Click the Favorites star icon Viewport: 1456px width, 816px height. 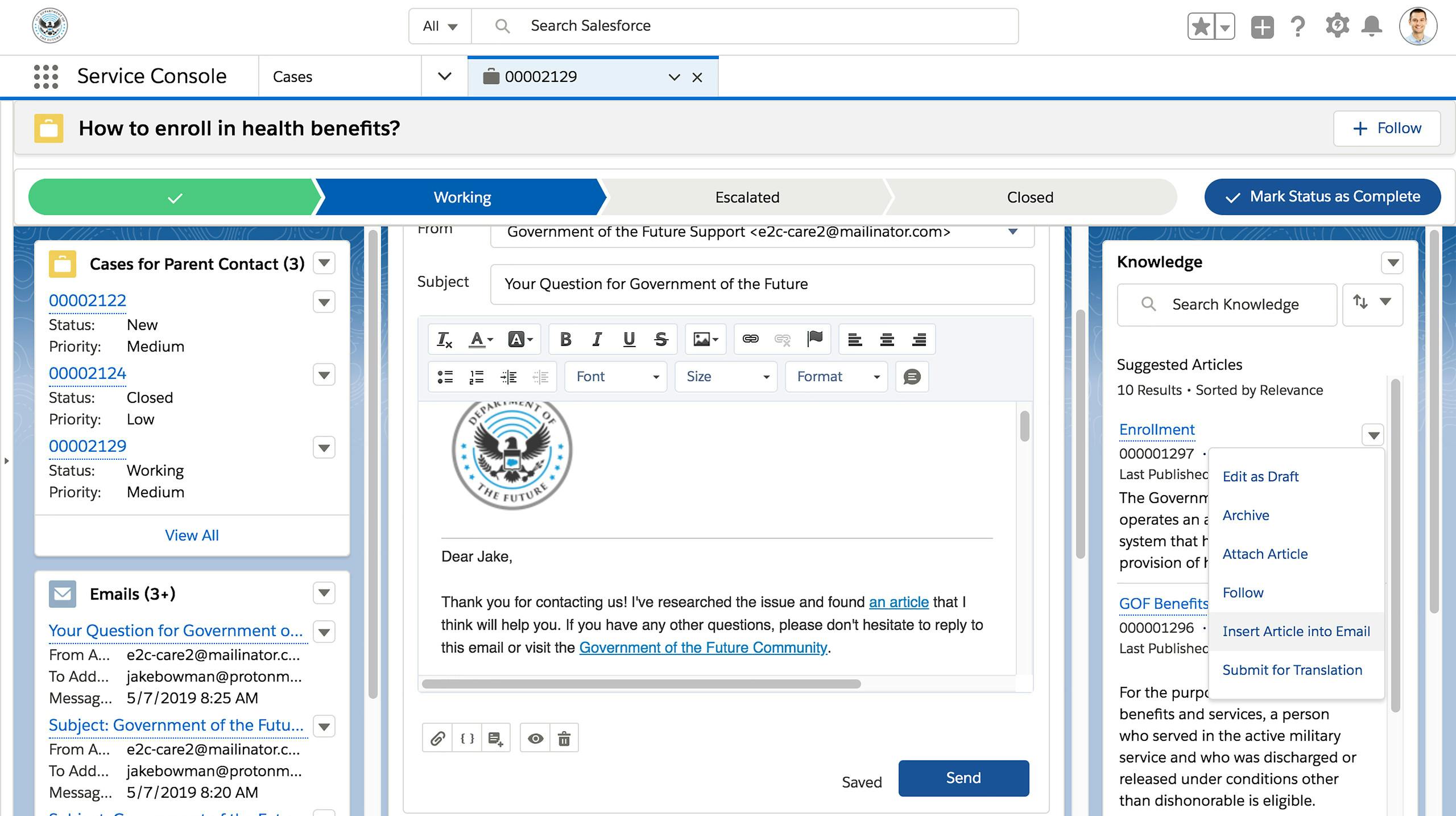coord(1201,26)
